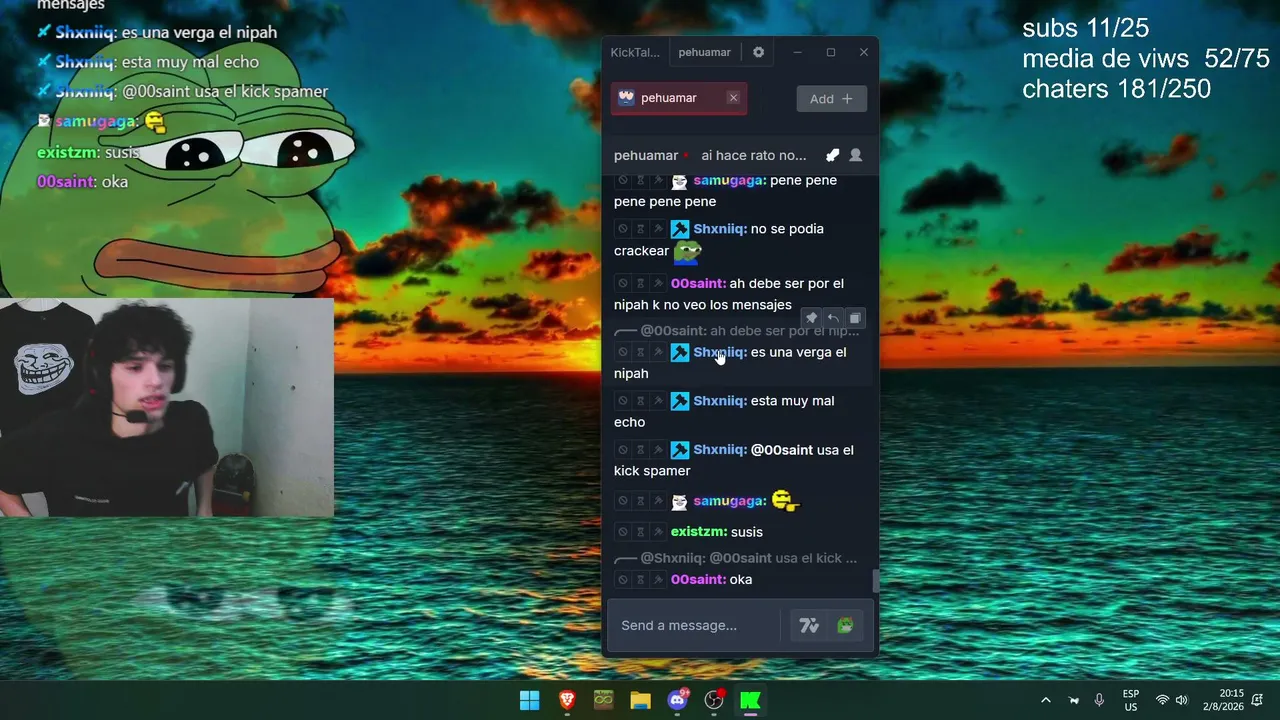This screenshot has width=1280, height=720.
Task: Open the 7TV emote picker
Action: click(809, 626)
